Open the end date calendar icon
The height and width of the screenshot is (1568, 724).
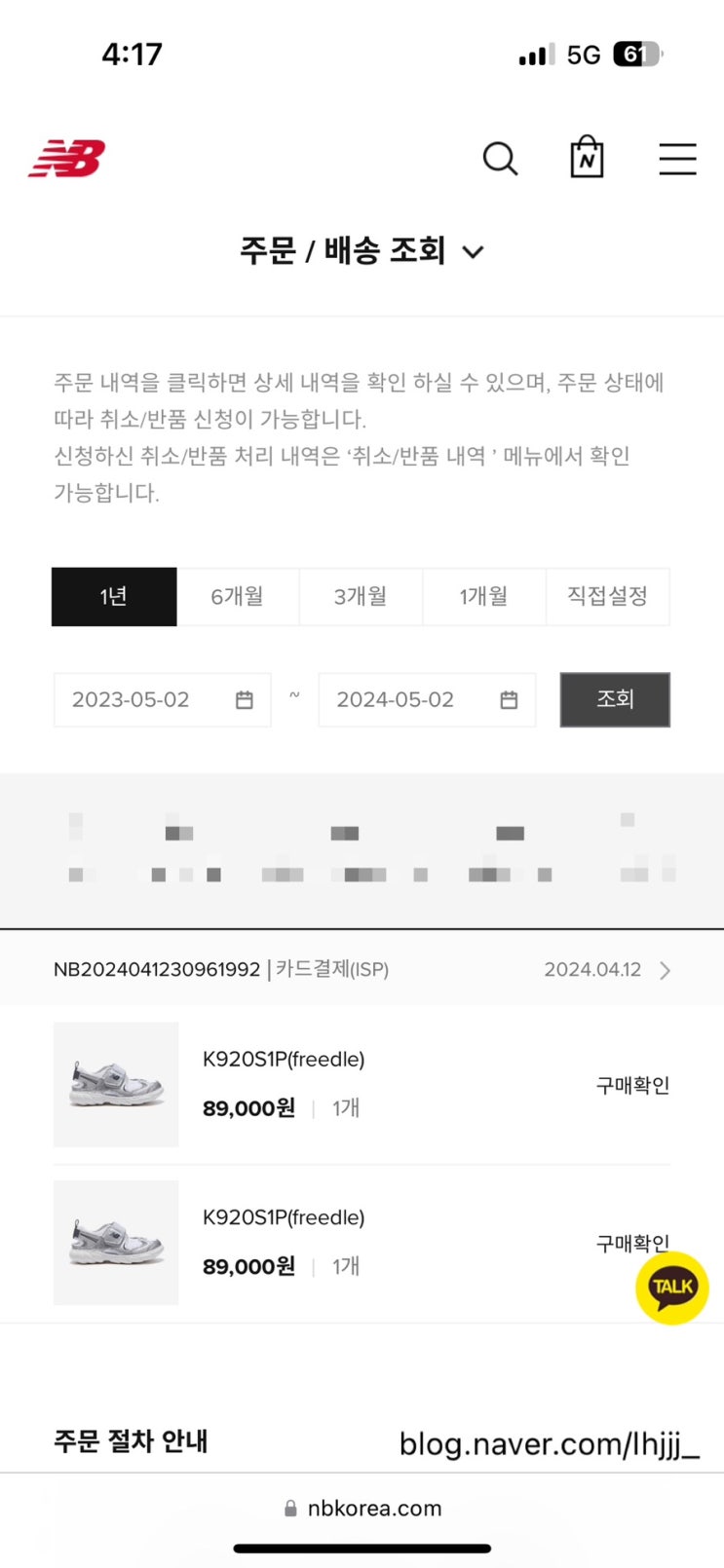[x=509, y=700]
